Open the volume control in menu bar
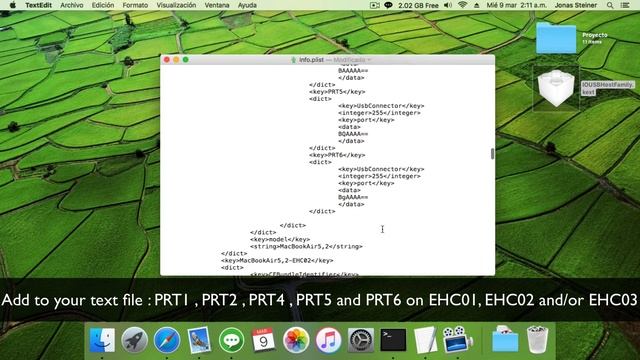The width and height of the screenshot is (640, 360). 448,5
